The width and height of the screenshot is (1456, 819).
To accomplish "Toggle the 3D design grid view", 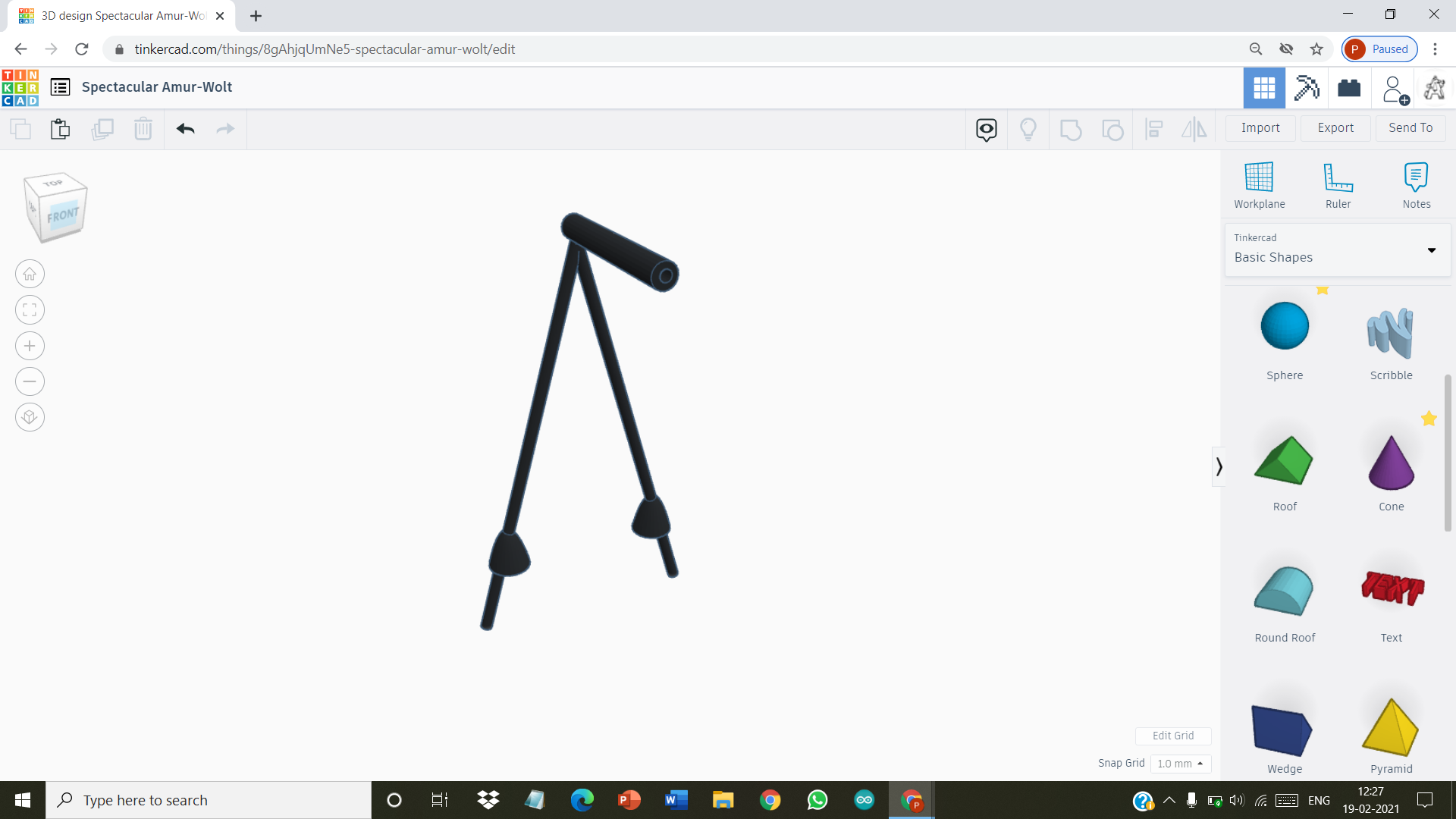I will tap(1264, 87).
